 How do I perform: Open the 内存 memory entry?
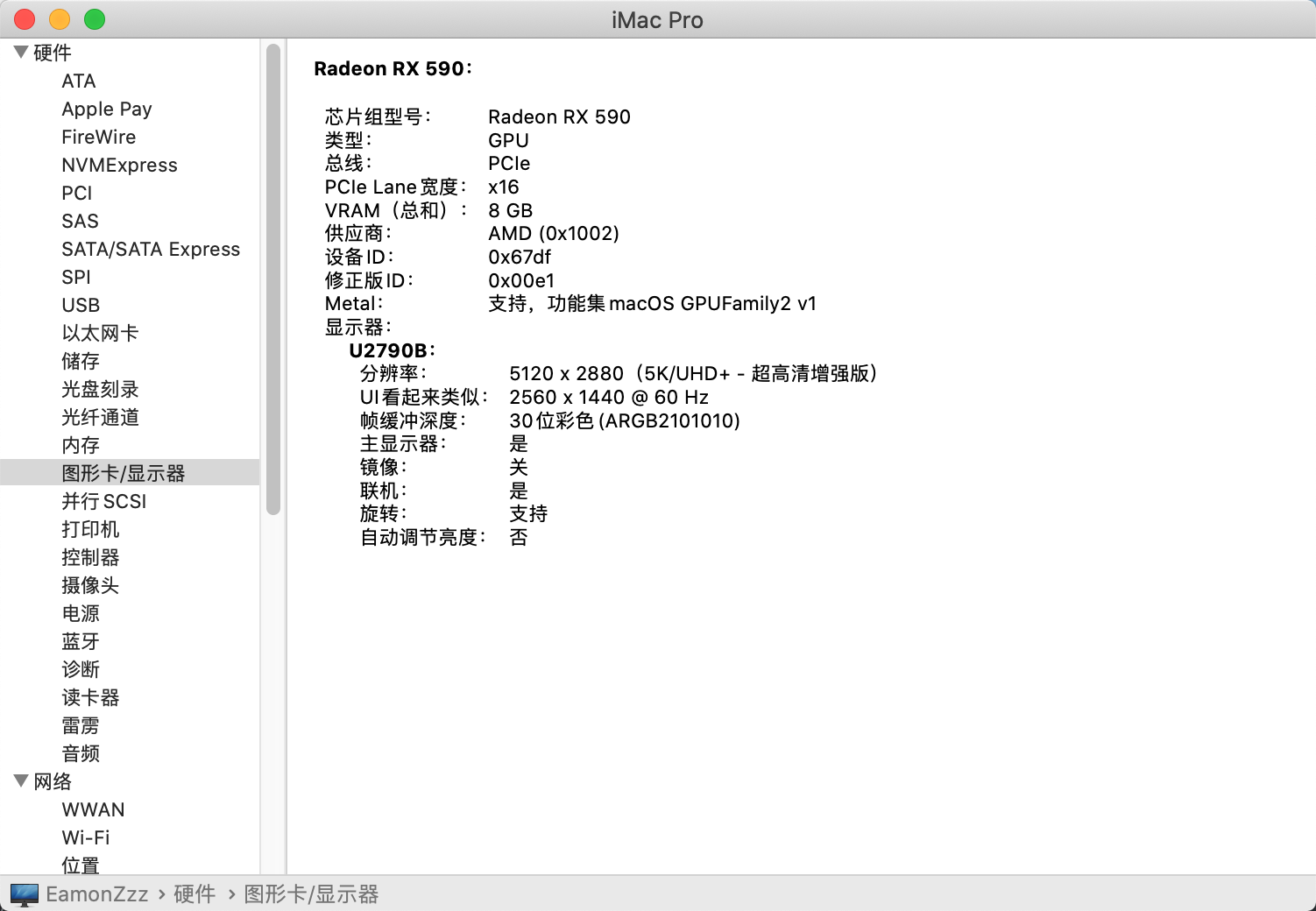point(81,445)
